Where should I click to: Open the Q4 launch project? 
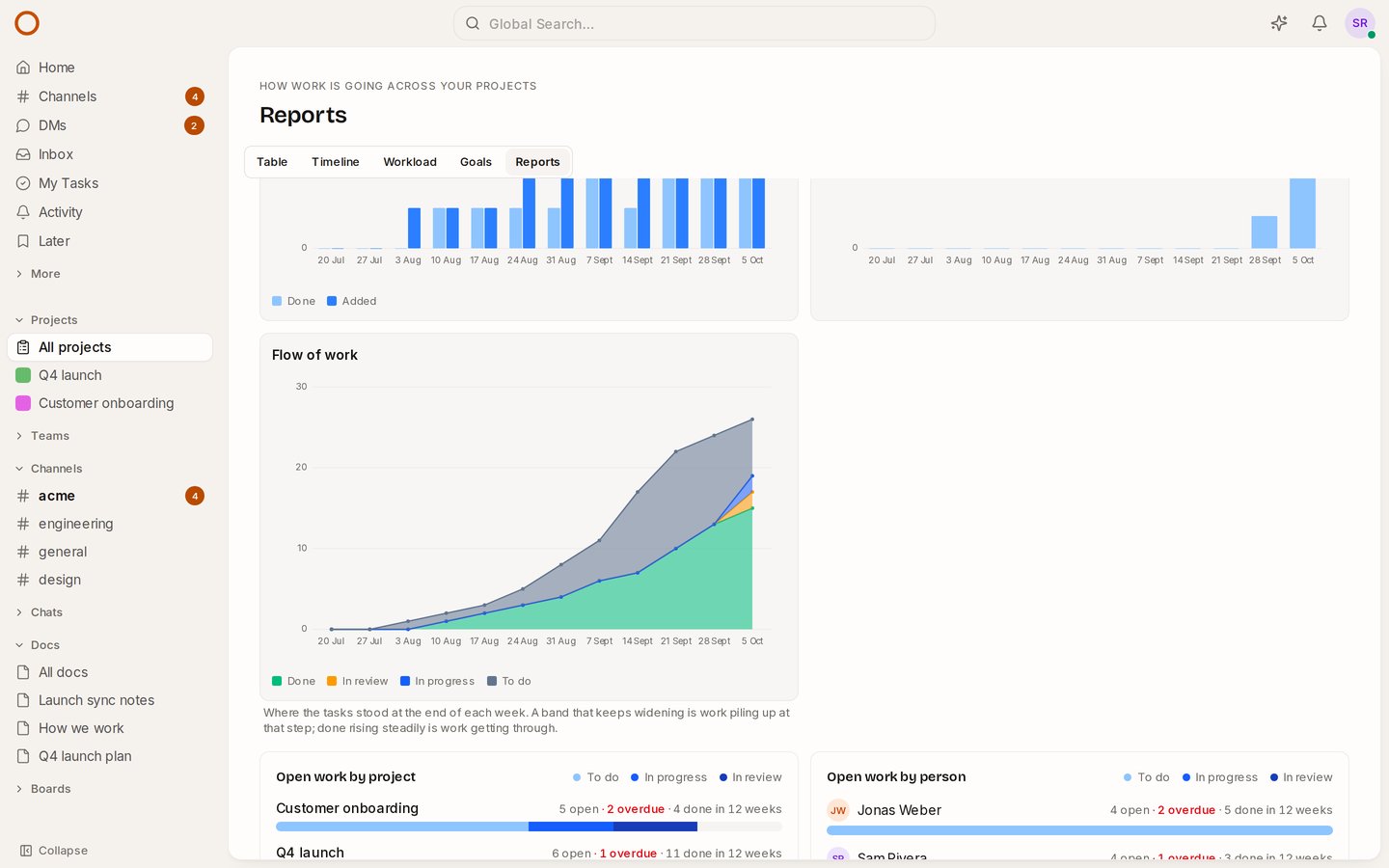(x=110, y=375)
